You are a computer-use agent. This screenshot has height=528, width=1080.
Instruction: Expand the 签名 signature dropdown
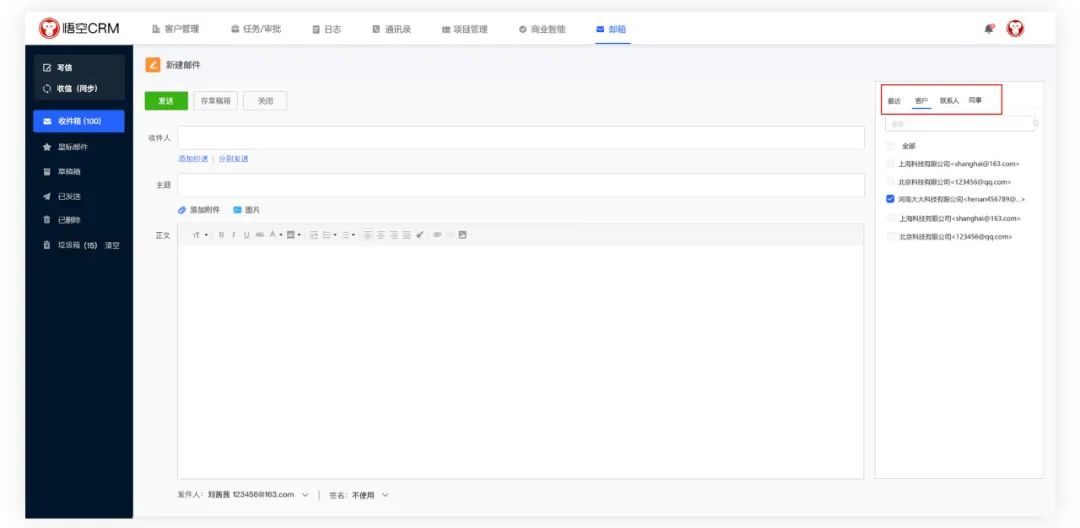click(385, 495)
